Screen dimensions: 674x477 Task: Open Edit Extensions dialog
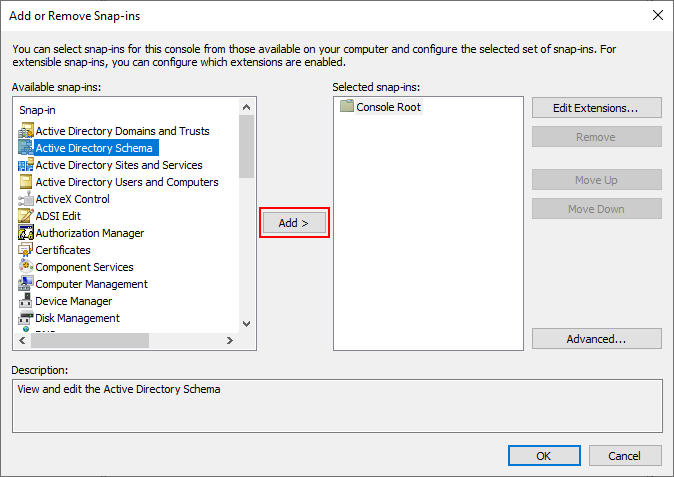pos(596,108)
